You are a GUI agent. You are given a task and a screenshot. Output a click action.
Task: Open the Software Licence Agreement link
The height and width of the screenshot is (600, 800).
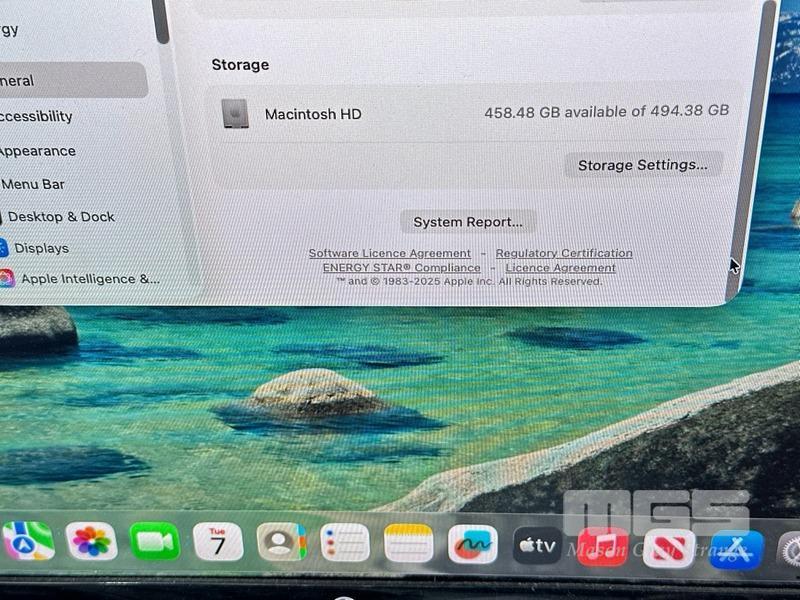389,253
